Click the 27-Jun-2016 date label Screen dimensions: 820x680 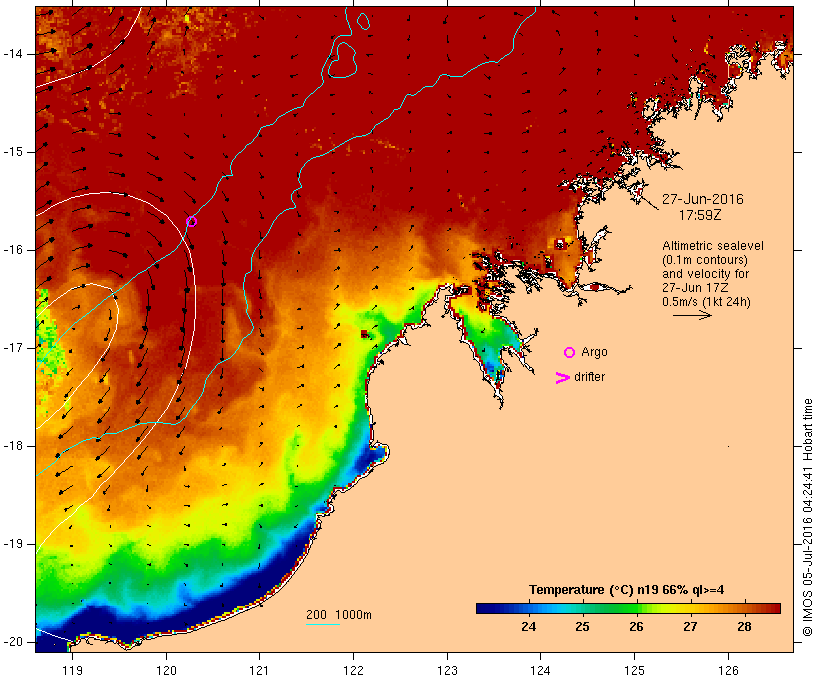(702, 199)
